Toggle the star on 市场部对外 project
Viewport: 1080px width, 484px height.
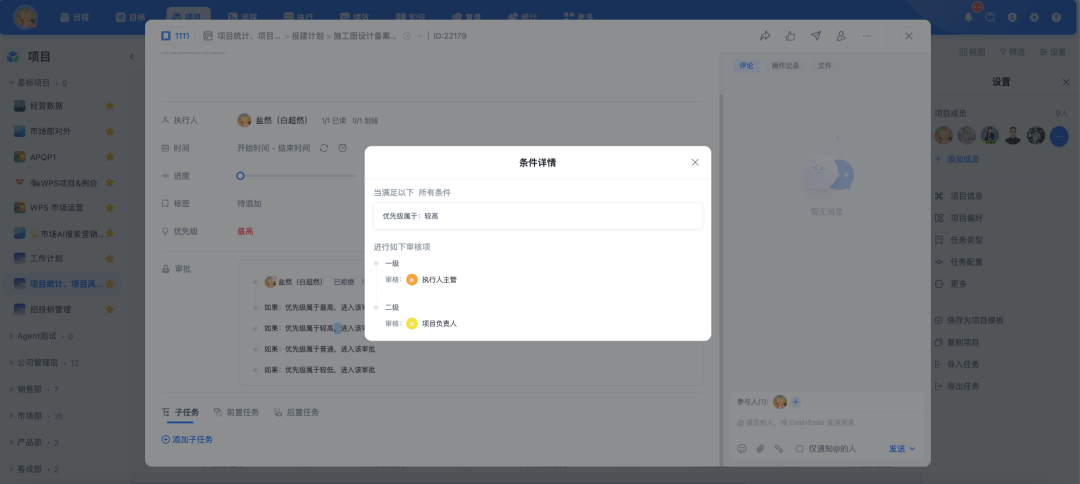[110, 131]
